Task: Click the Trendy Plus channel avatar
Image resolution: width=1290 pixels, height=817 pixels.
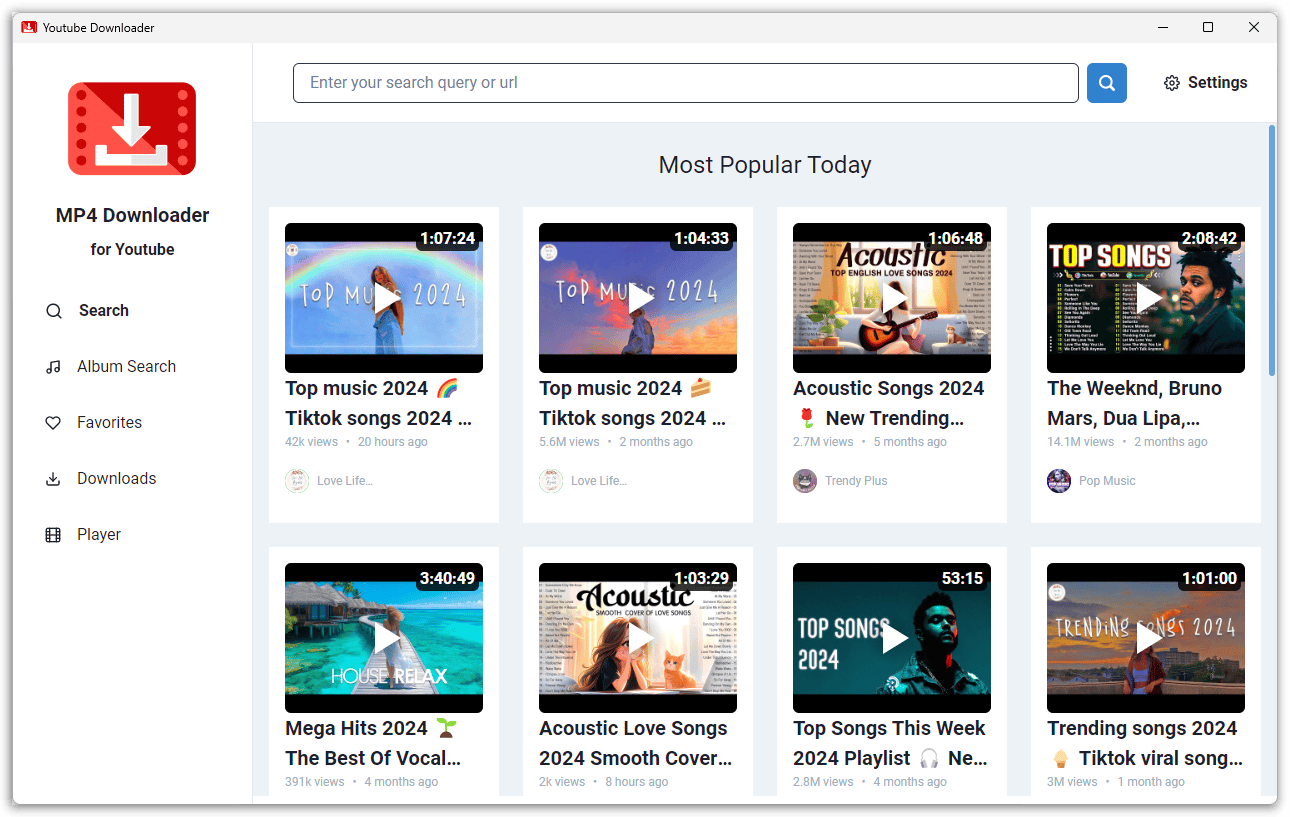Action: click(805, 481)
